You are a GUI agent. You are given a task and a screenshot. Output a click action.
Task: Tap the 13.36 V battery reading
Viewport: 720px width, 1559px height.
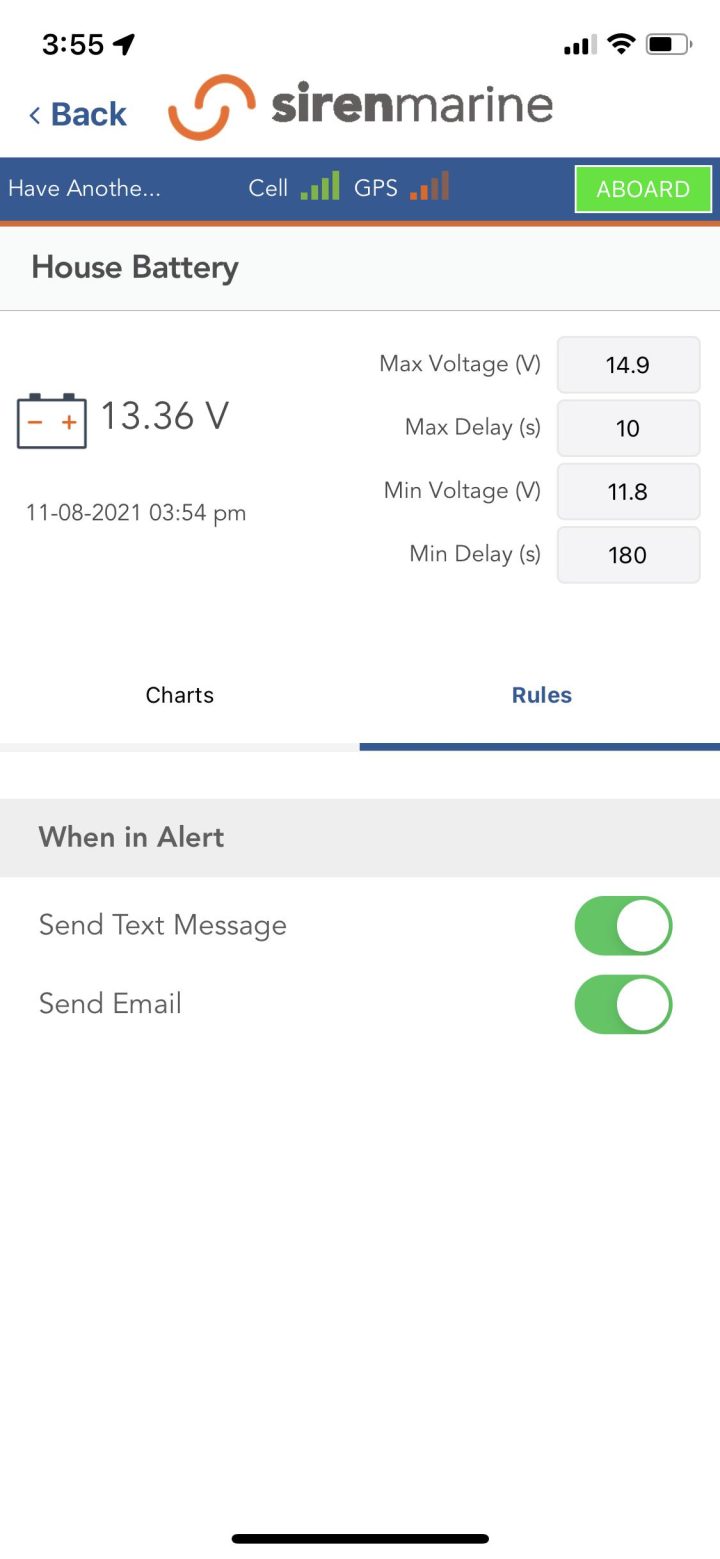click(165, 416)
